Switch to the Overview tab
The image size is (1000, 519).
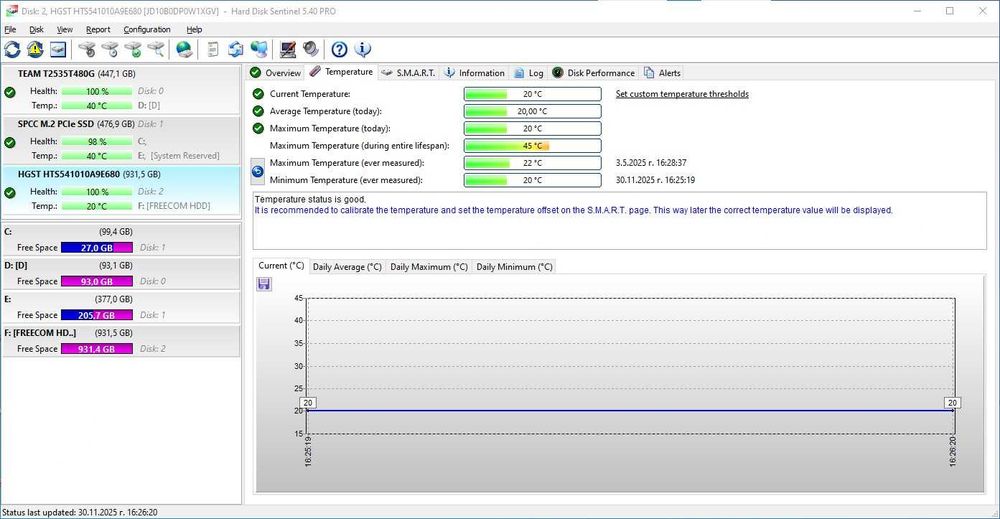coord(276,73)
